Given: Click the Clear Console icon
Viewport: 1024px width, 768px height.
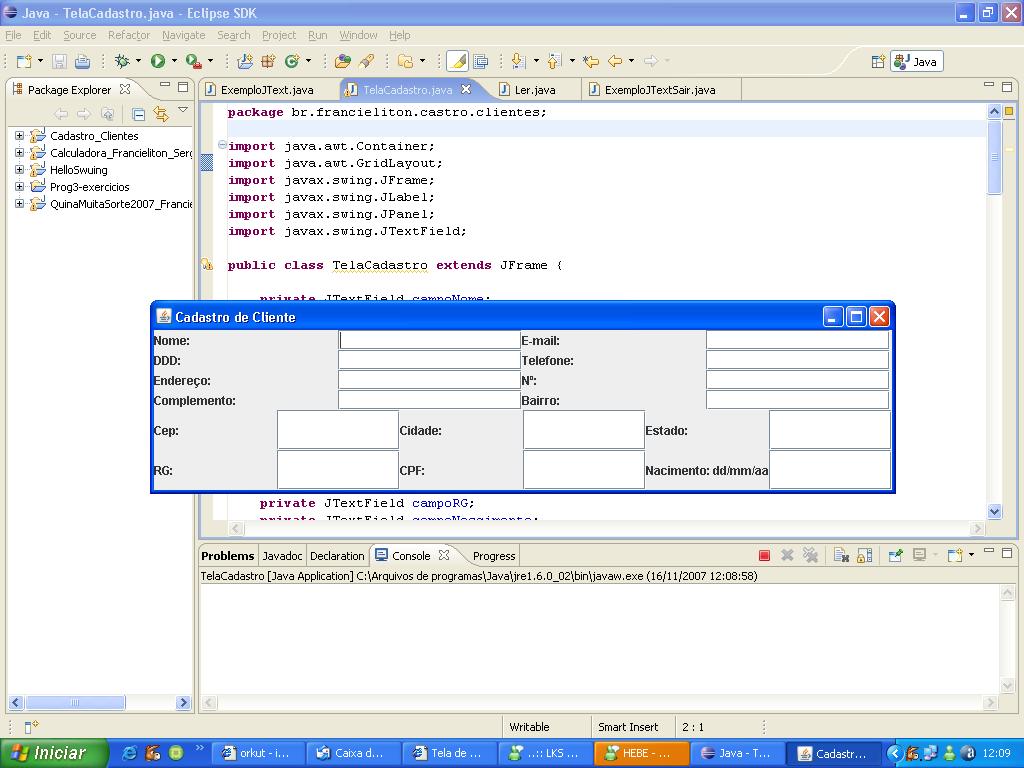Looking at the screenshot, I should (x=840, y=555).
